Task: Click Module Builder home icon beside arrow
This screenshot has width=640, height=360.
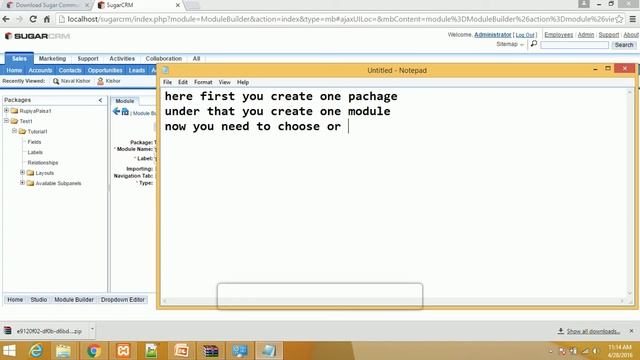Action: (x=125, y=111)
